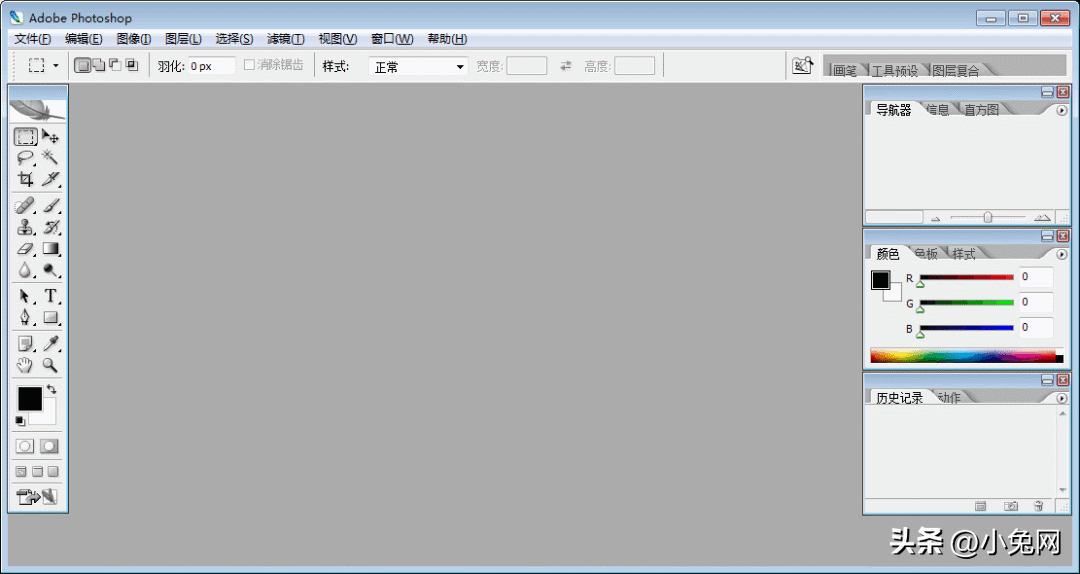This screenshot has height=574, width=1080.
Task: Select the Healing Brush tool
Action: point(25,205)
